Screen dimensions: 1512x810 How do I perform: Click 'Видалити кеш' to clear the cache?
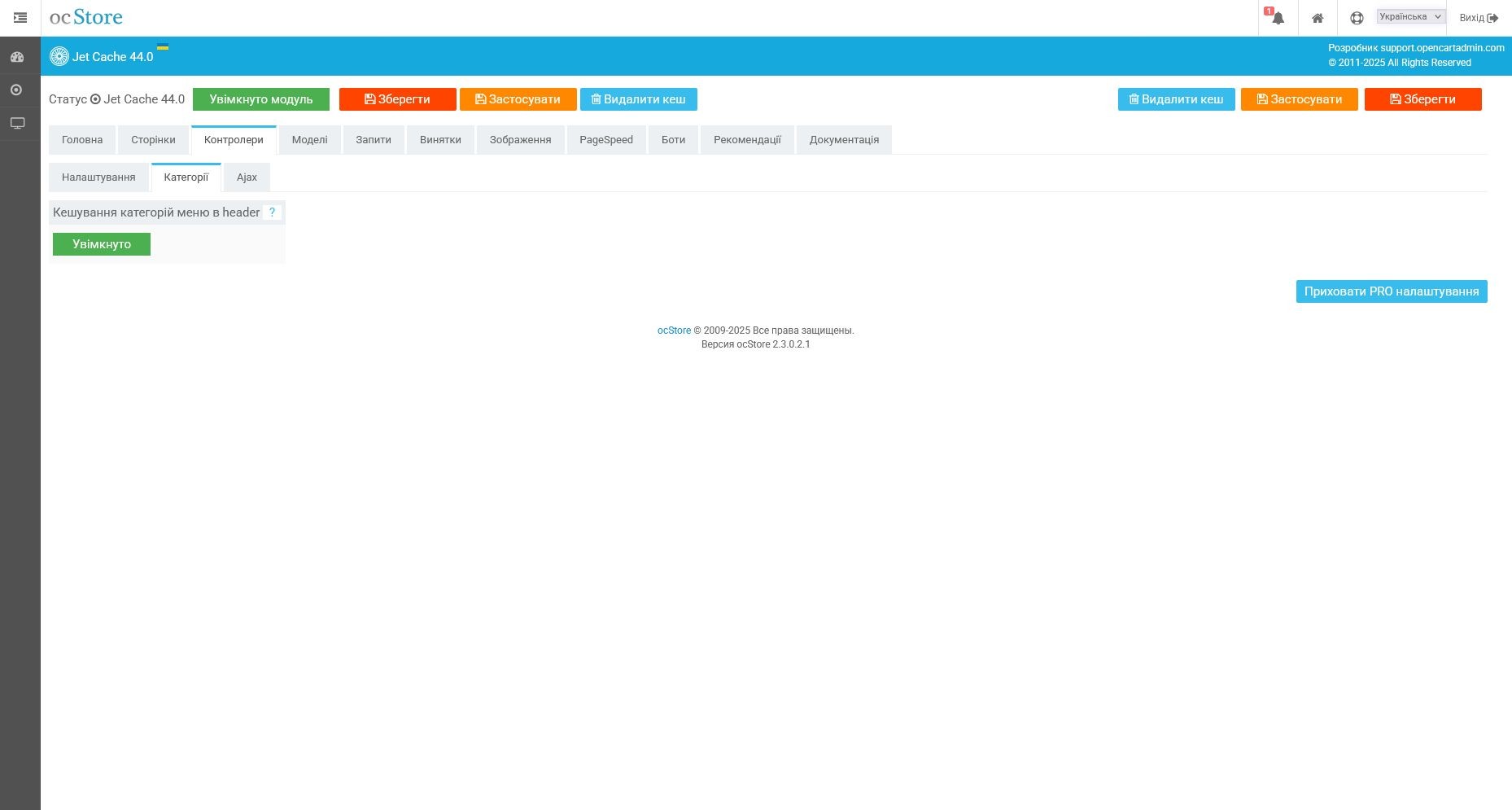coord(638,99)
